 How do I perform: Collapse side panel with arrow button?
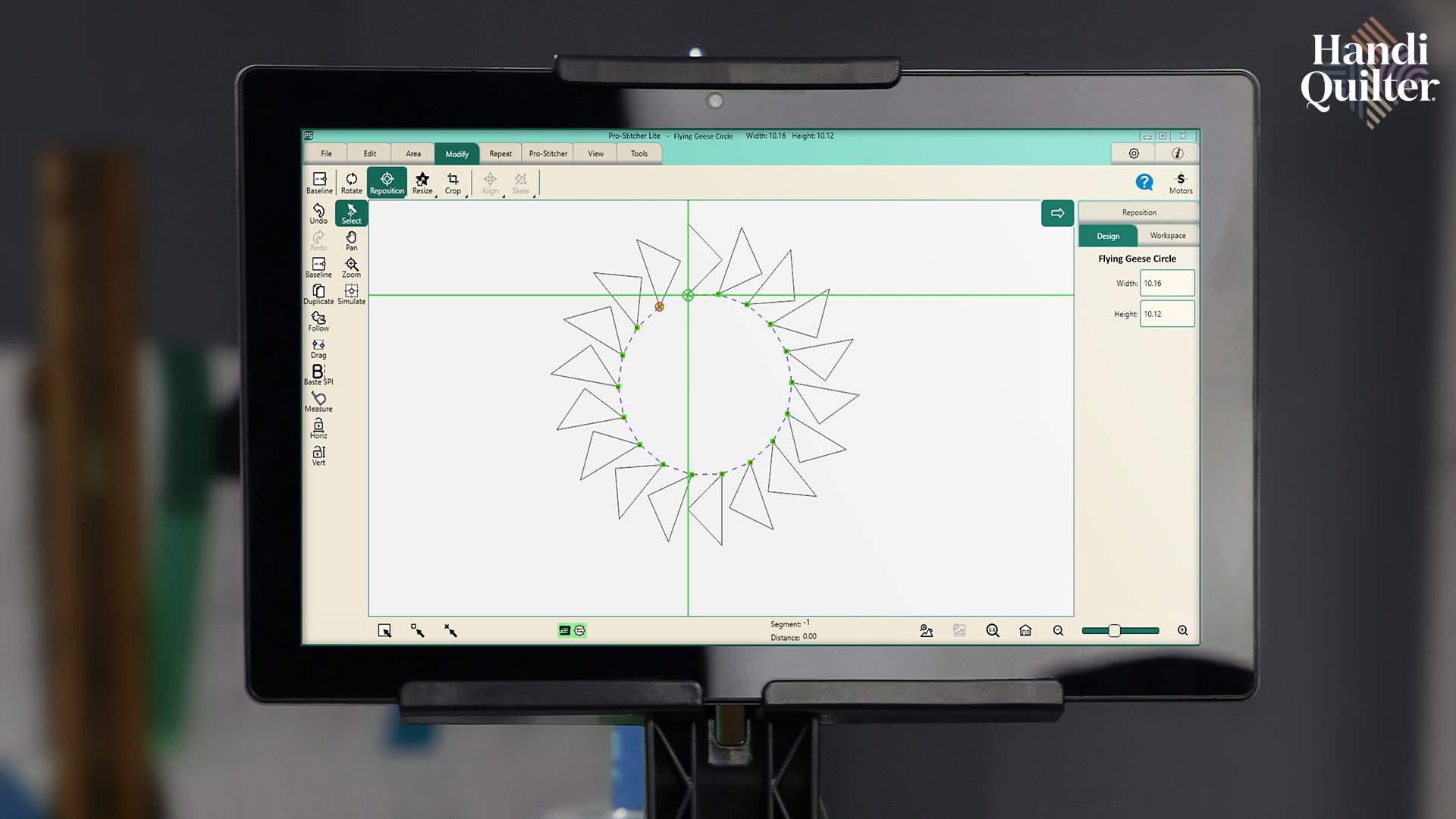click(x=1057, y=213)
